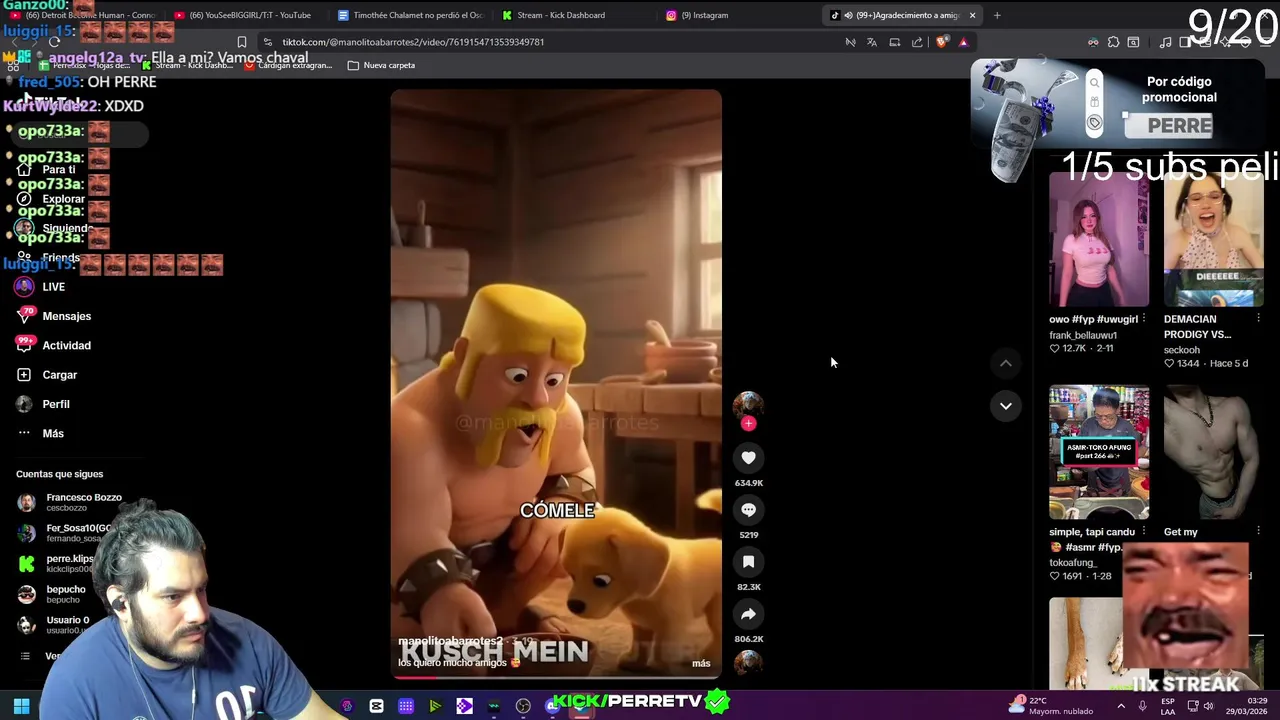Go to the previous video with up arrow
Viewport: 1280px width, 720px height.
[1005, 363]
